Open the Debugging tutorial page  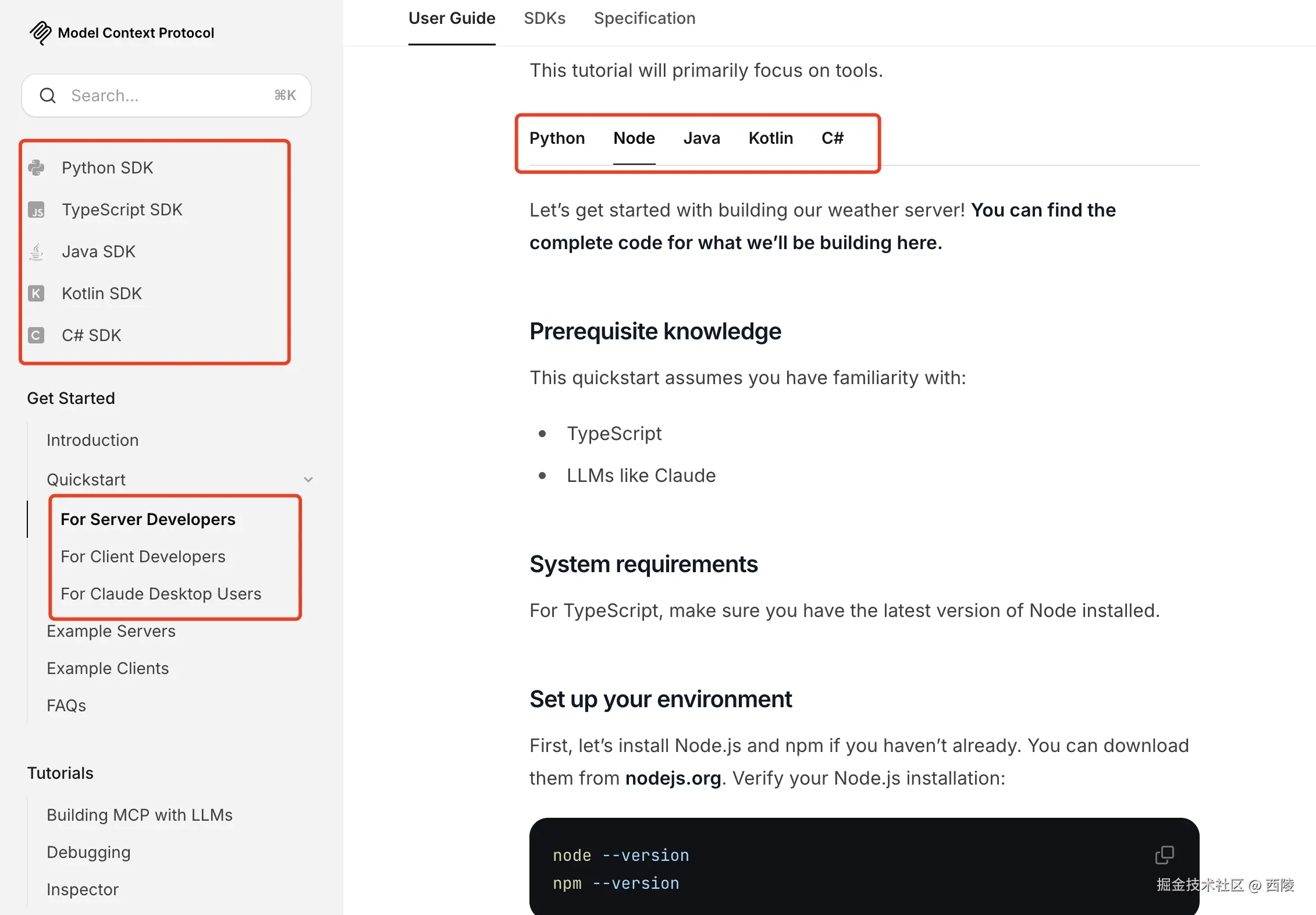pos(88,852)
